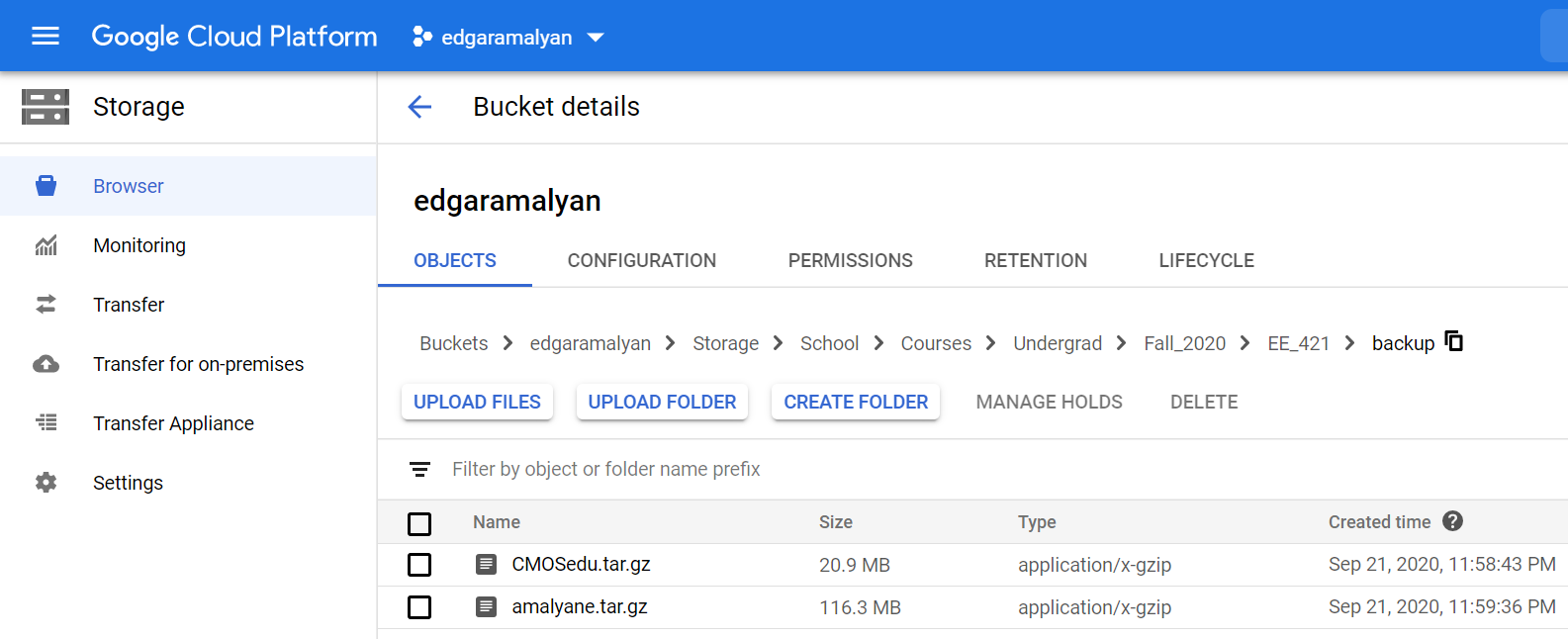Select the amalyane.tar.gz row checkbox

click(419, 607)
